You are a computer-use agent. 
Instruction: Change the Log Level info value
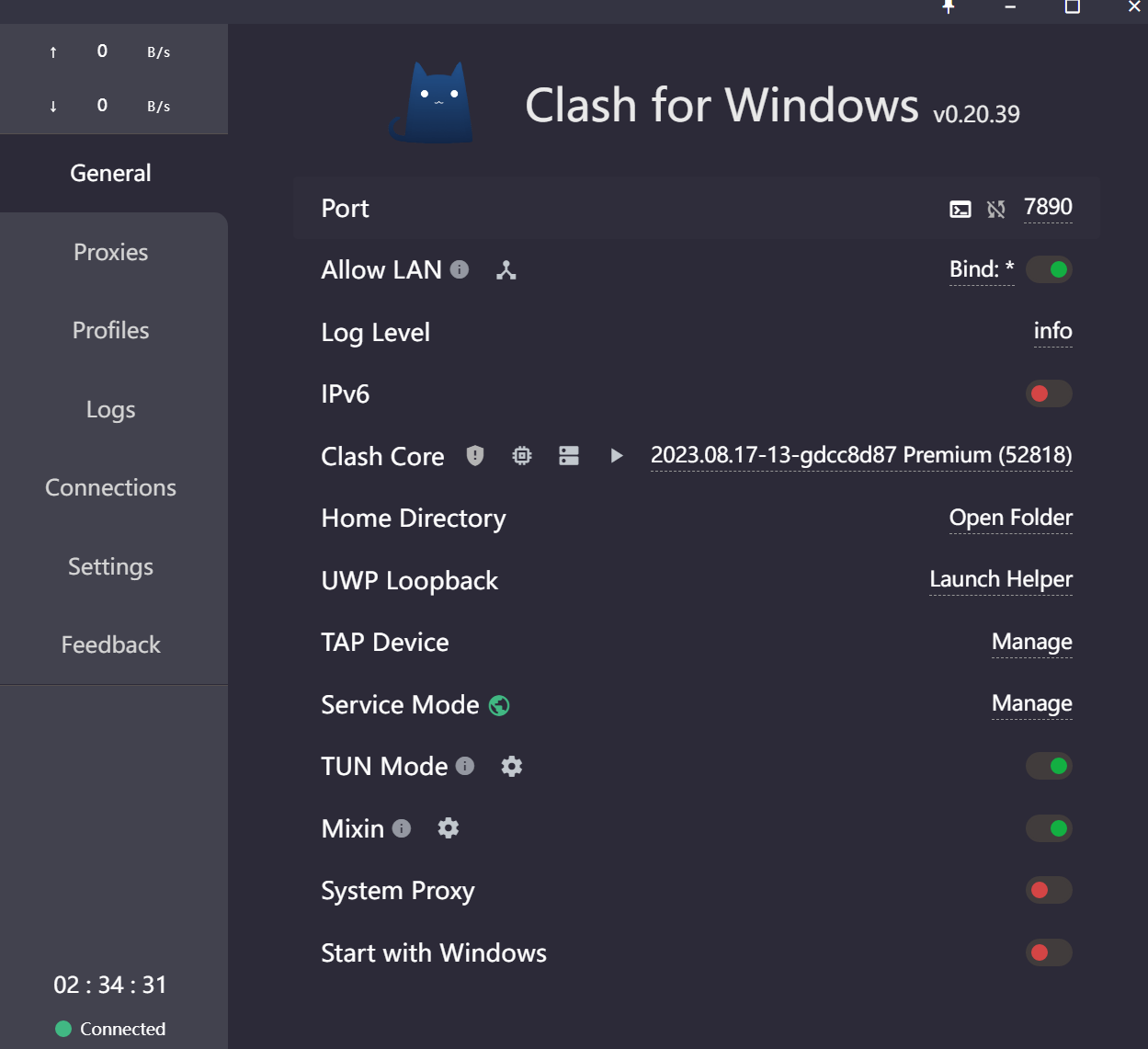1052,331
